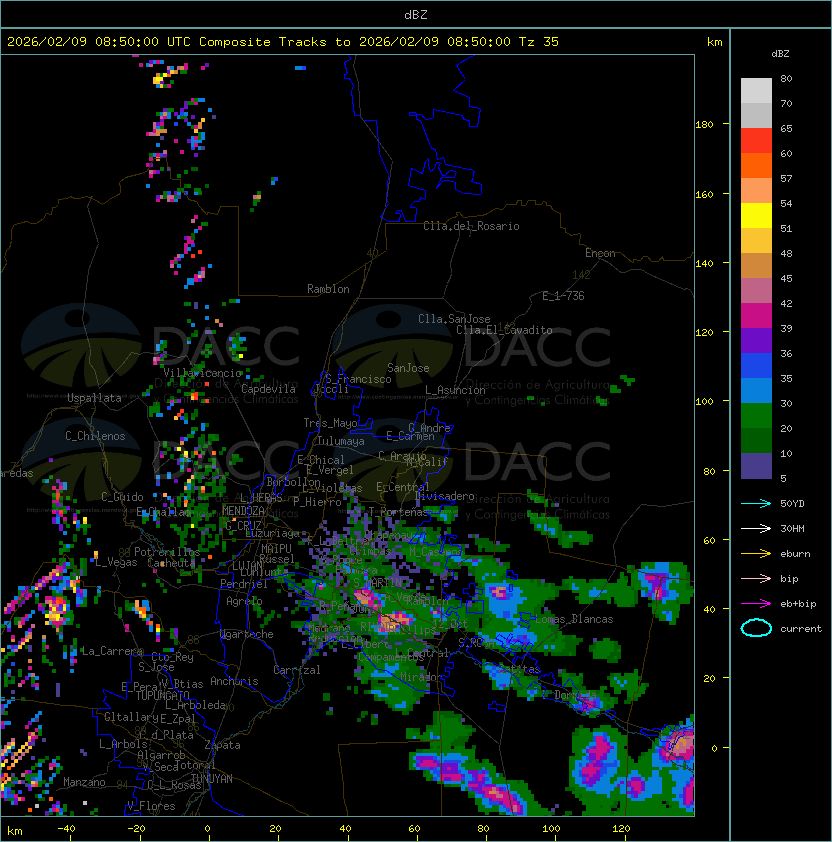Click the cyan 'current' ellipse in legend
Screen dimensions: 832x842
[756, 628]
